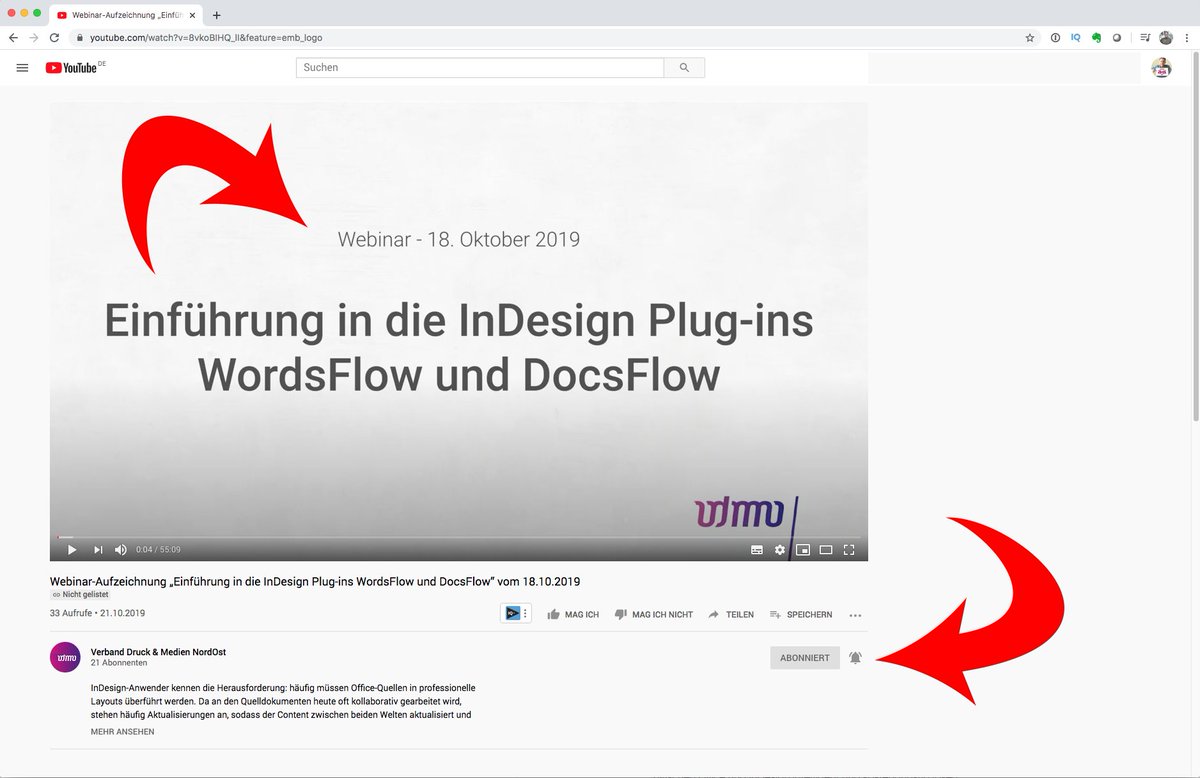
Task: Share the video via TEILEN
Action: [731, 614]
